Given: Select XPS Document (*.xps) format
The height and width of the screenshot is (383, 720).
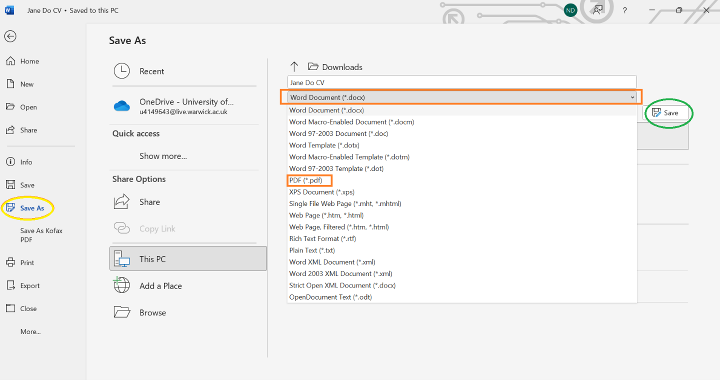Looking at the screenshot, I should click(x=322, y=192).
